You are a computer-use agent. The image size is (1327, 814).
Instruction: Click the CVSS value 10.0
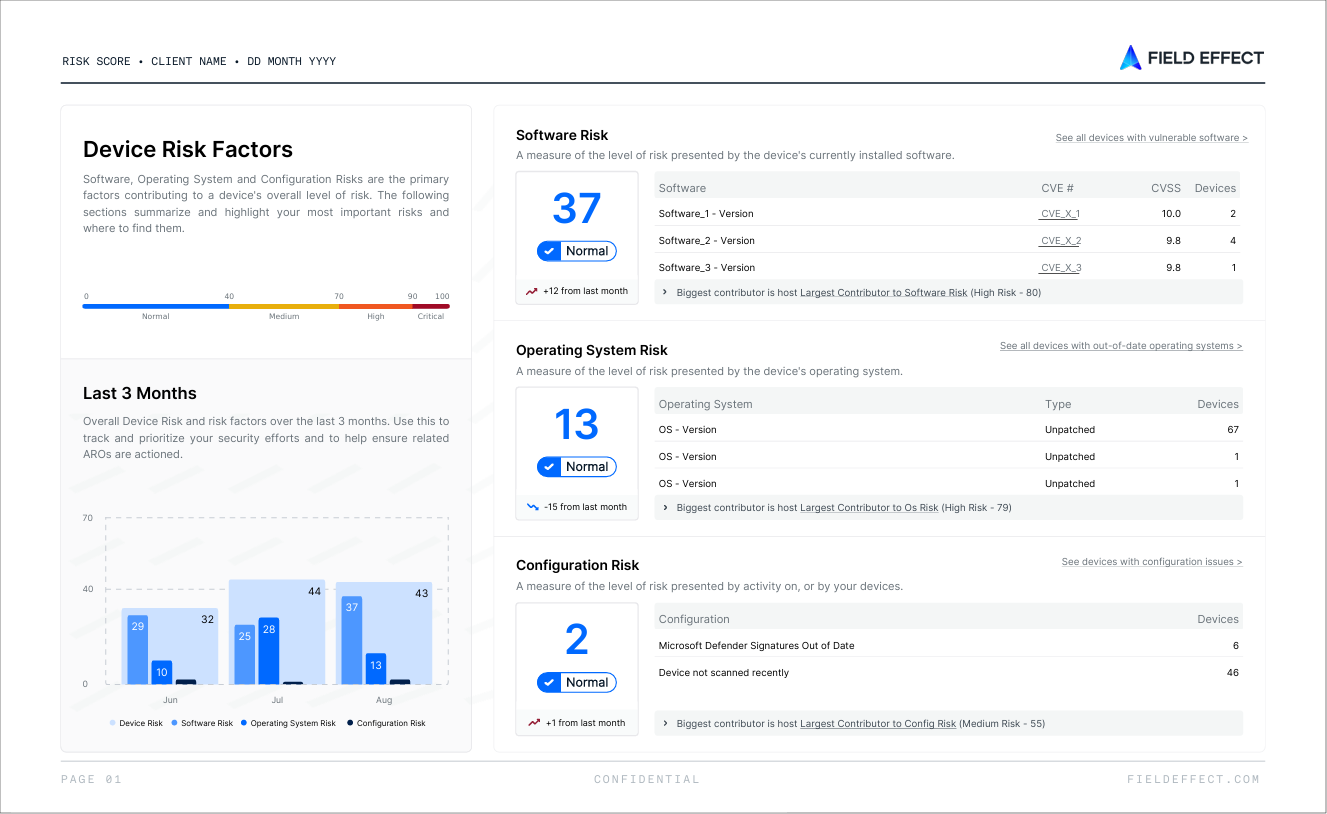pos(1170,214)
